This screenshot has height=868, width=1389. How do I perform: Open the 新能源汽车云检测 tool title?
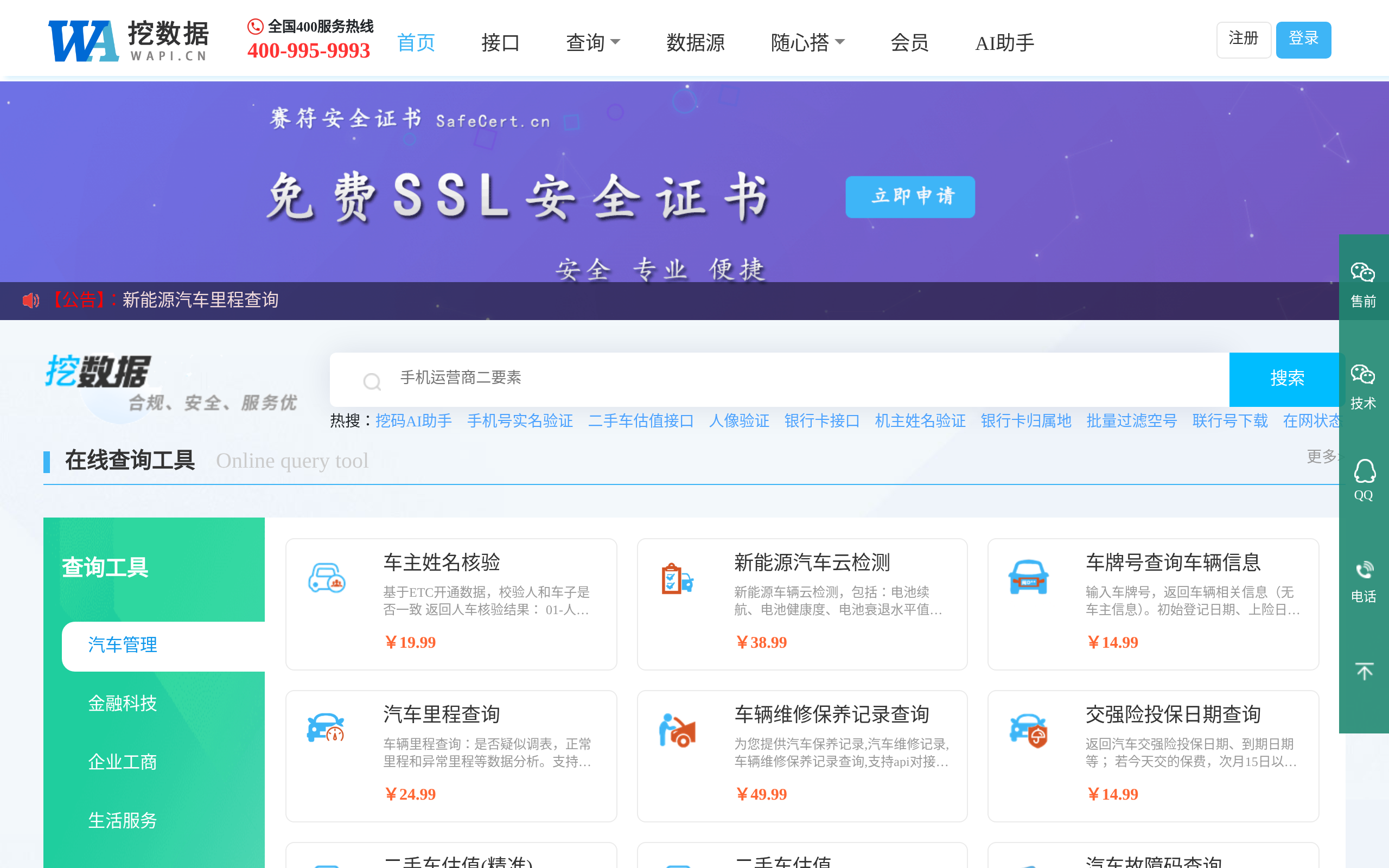(x=812, y=563)
